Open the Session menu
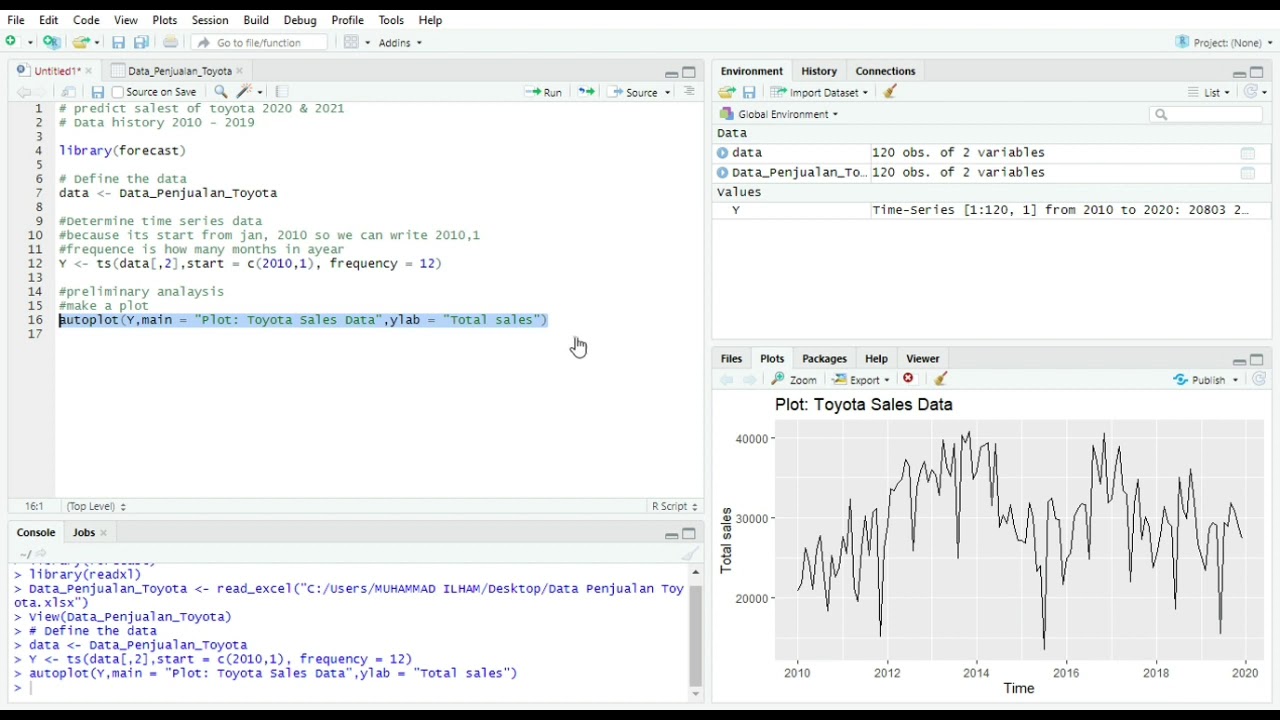This screenshot has width=1280, height=720. 210,20
